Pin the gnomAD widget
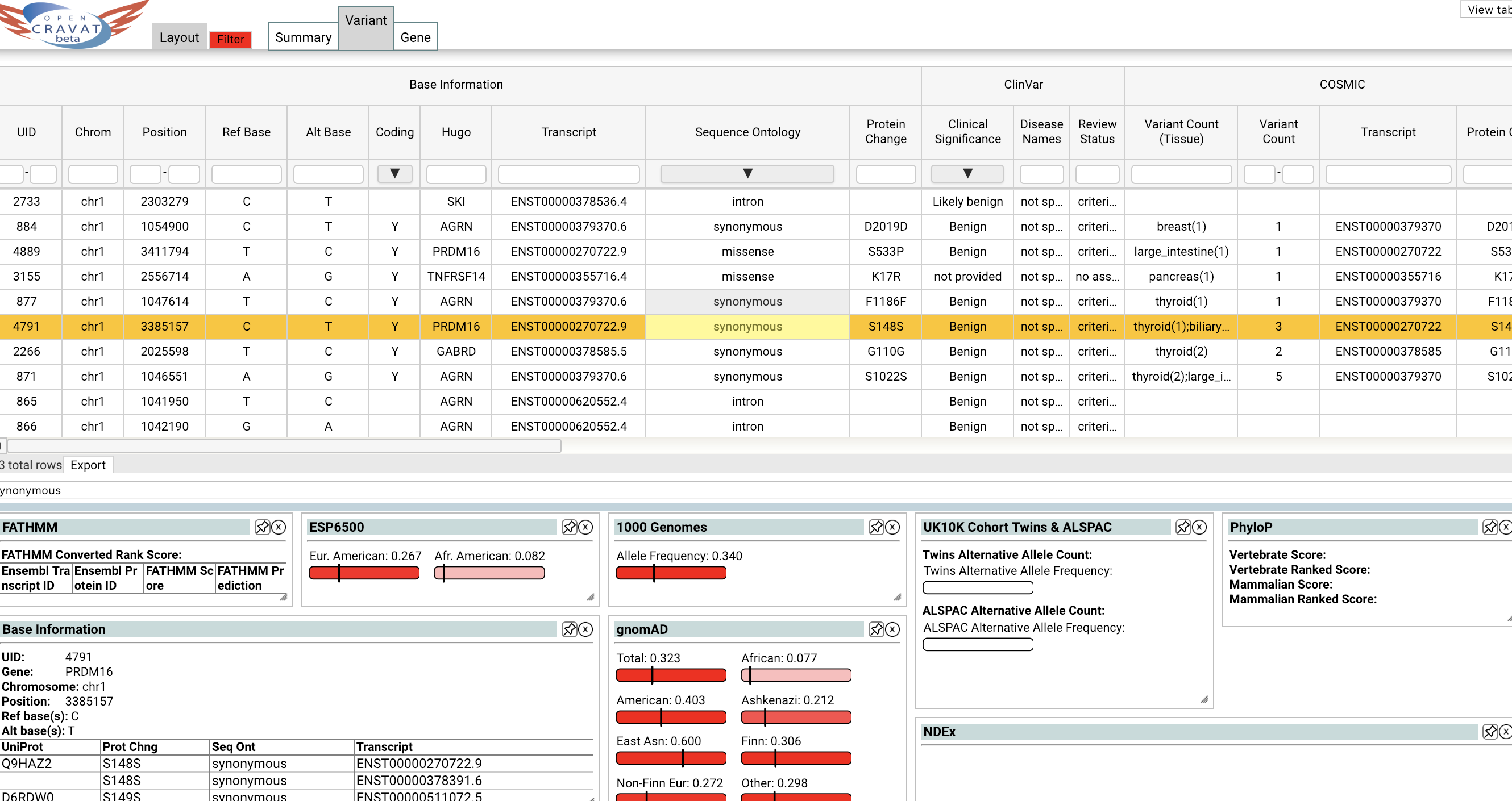The height and width of the screenshot is (801, 1512). coord(877,629)
